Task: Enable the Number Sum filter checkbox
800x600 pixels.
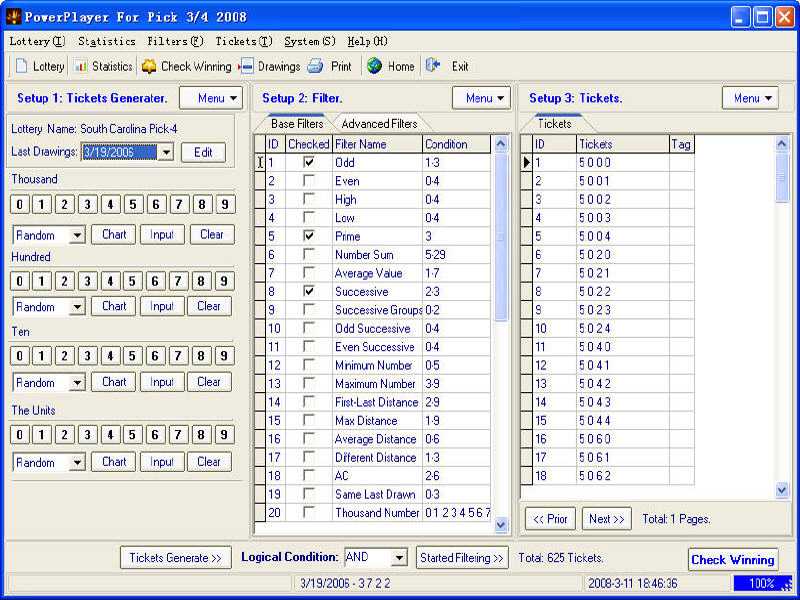Action: (309, 254)
